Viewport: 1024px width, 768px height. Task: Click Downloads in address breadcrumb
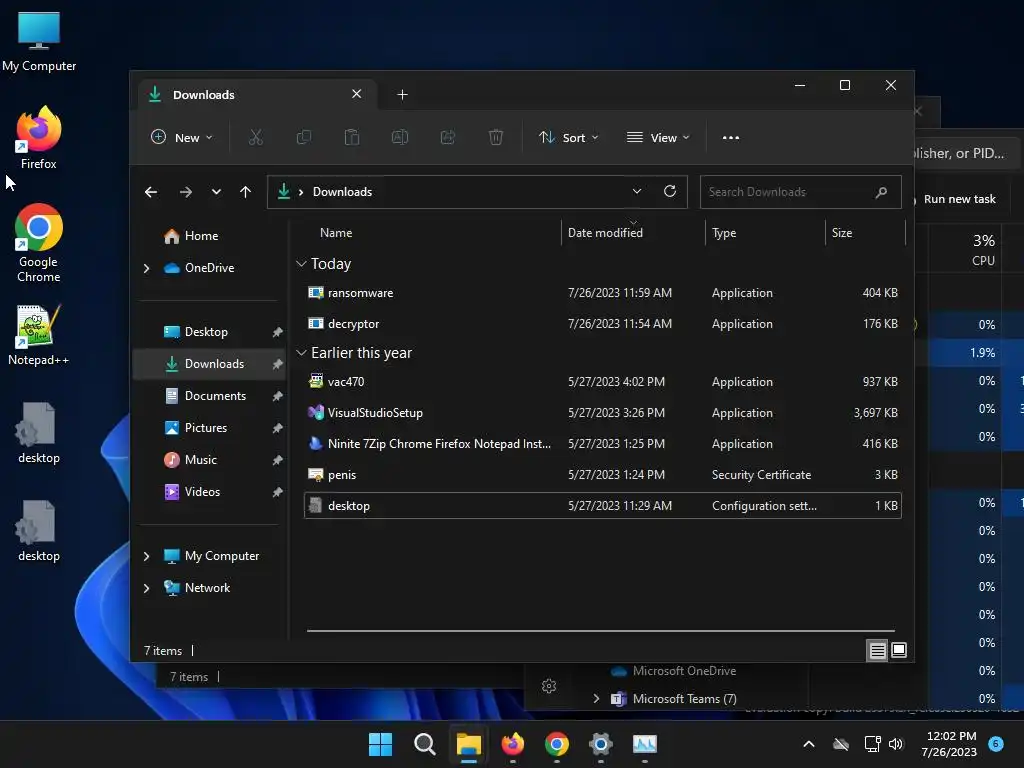tap(342, 192)
